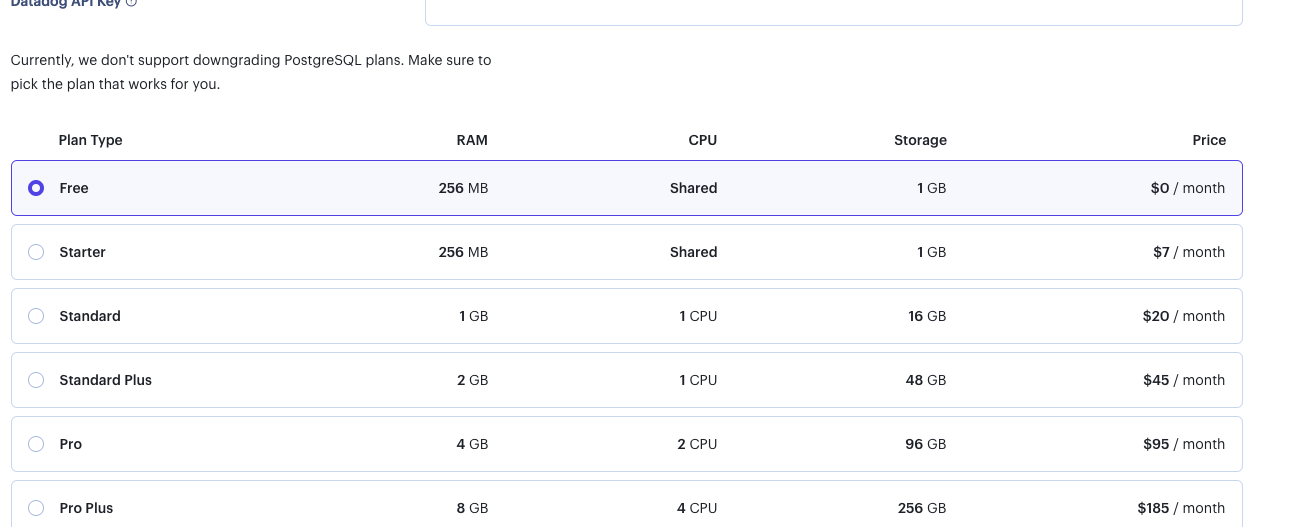Click the Price column header

[1209, 140]
